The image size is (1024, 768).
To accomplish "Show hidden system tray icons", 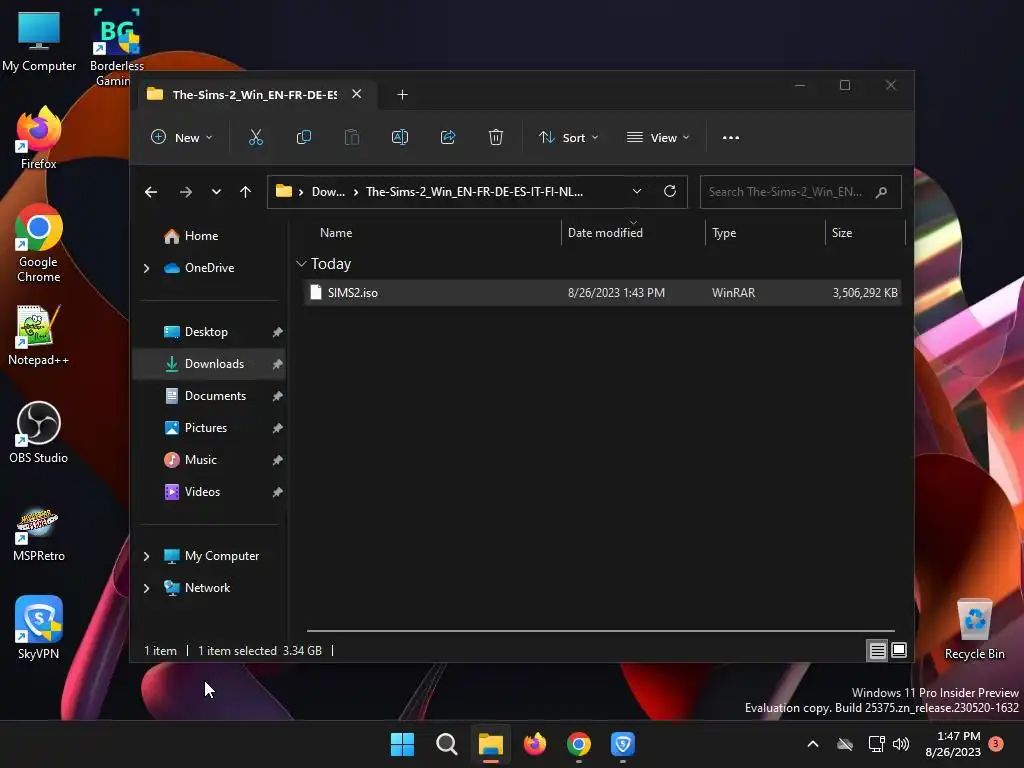I will click(813, 744).
